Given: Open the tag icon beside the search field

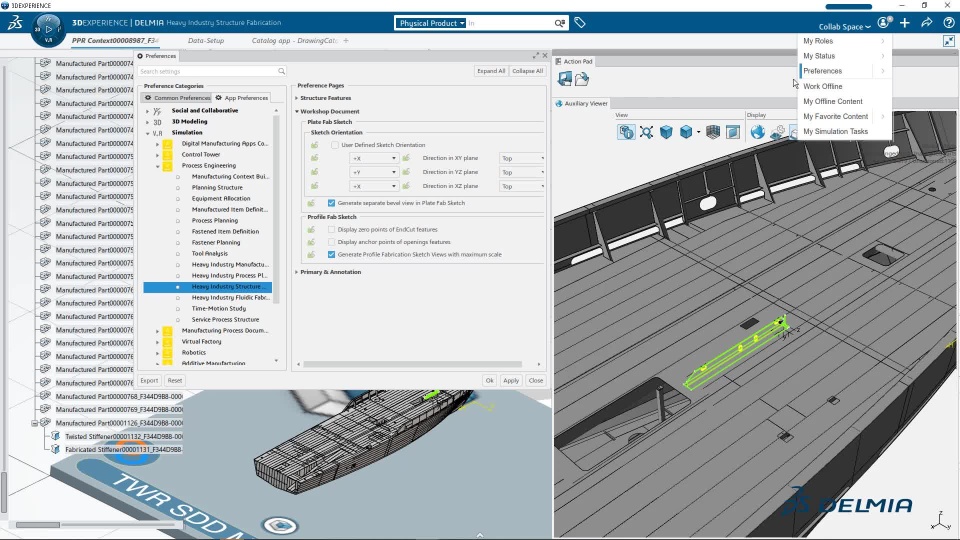Looking at the screenshot, I should 580,23.
